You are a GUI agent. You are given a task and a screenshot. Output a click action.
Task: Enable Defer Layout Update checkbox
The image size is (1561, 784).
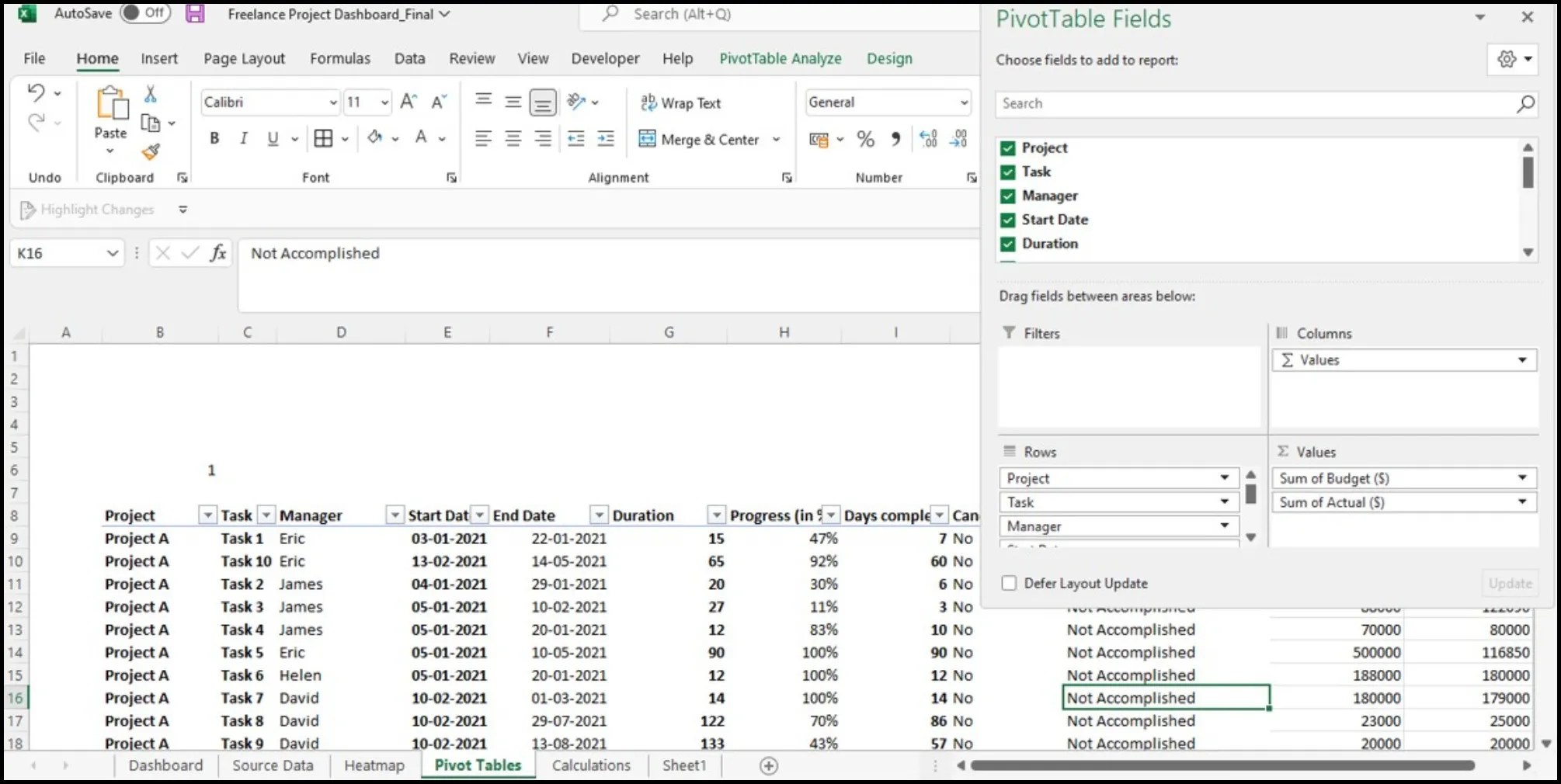(1009, 583)
